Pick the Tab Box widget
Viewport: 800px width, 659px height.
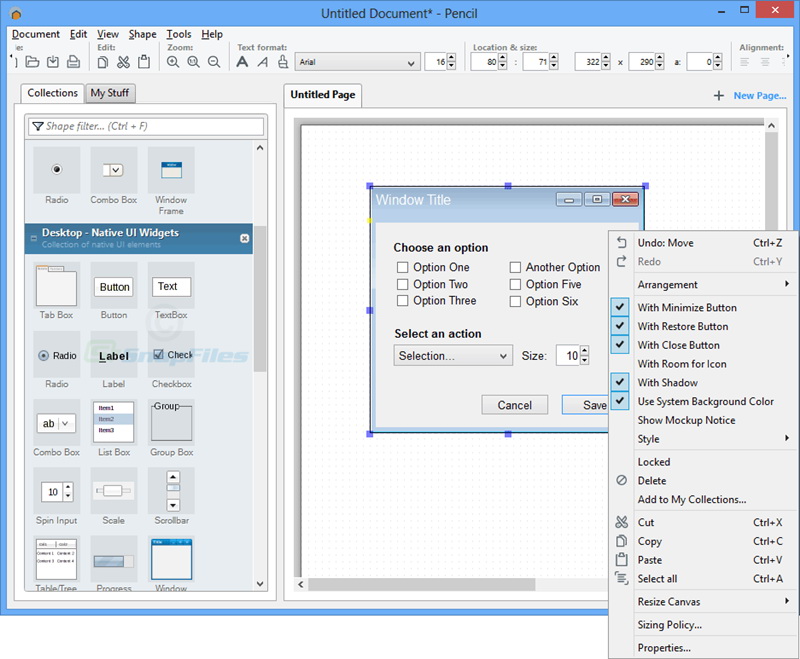tap(56, 291)
